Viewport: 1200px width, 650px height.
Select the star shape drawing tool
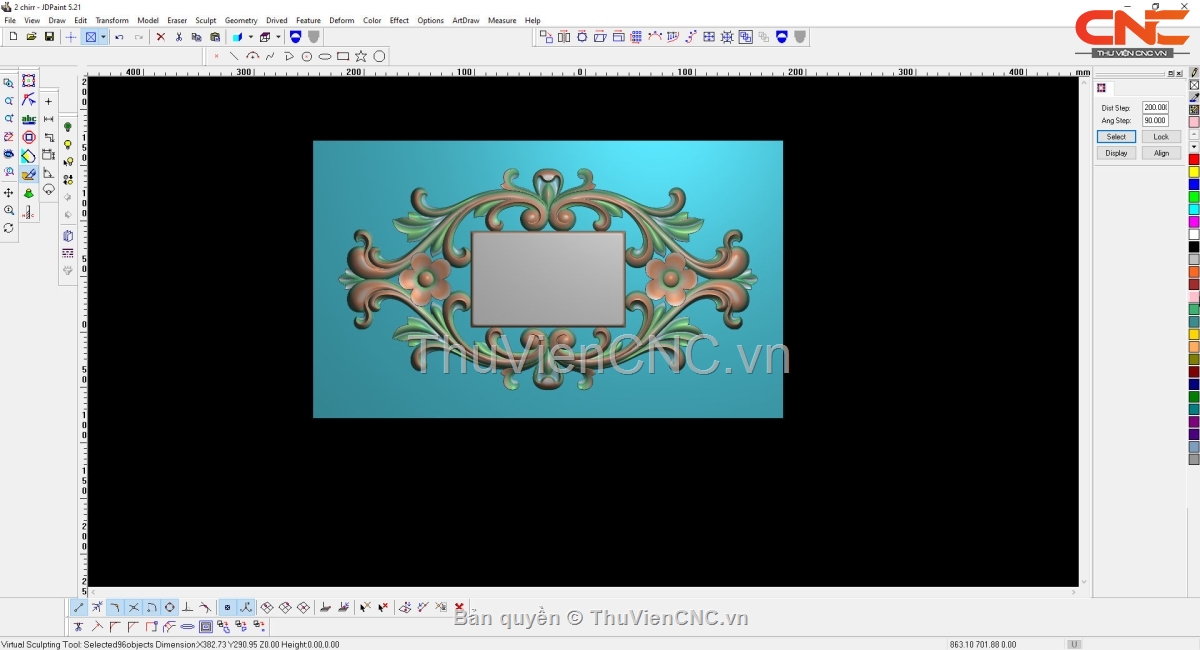(x=361, y=56)
